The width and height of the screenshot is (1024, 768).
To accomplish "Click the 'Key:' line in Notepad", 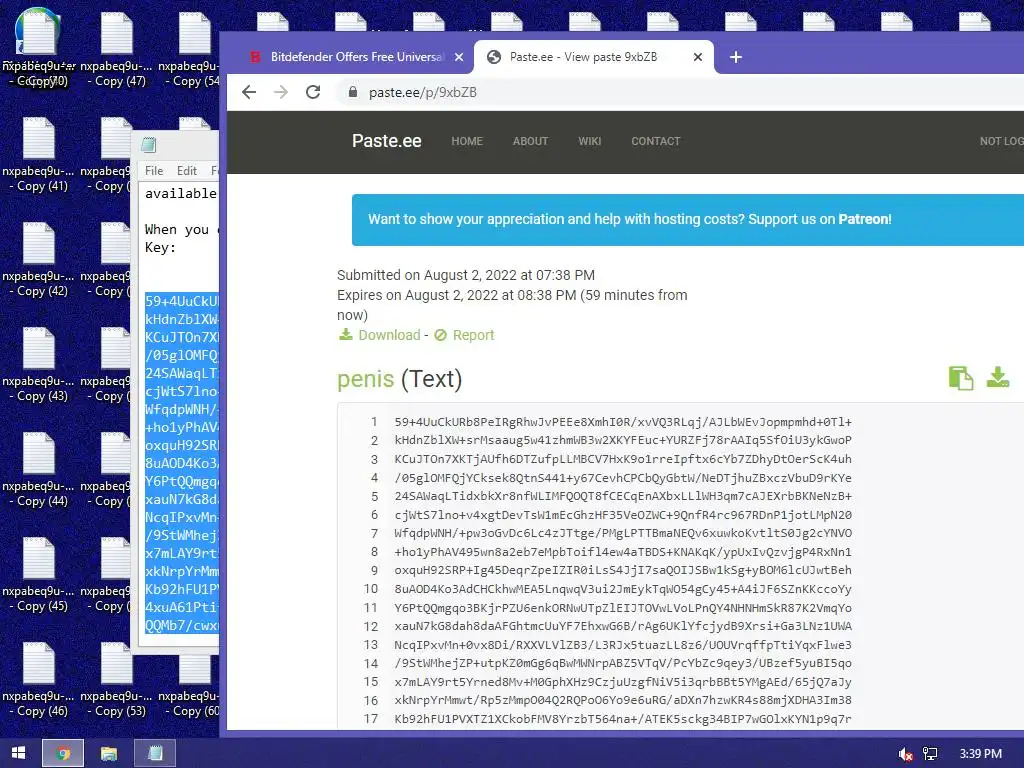I will point(161,248).
